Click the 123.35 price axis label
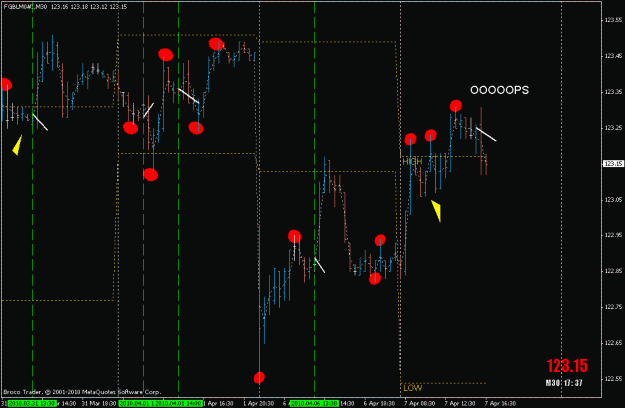The height and width of the screenshot is (408, 625). click(613, 92)
